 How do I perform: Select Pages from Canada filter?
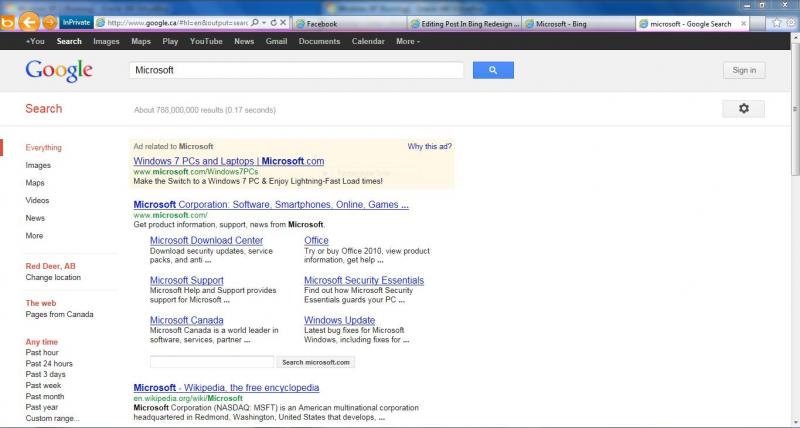point(59,314)
